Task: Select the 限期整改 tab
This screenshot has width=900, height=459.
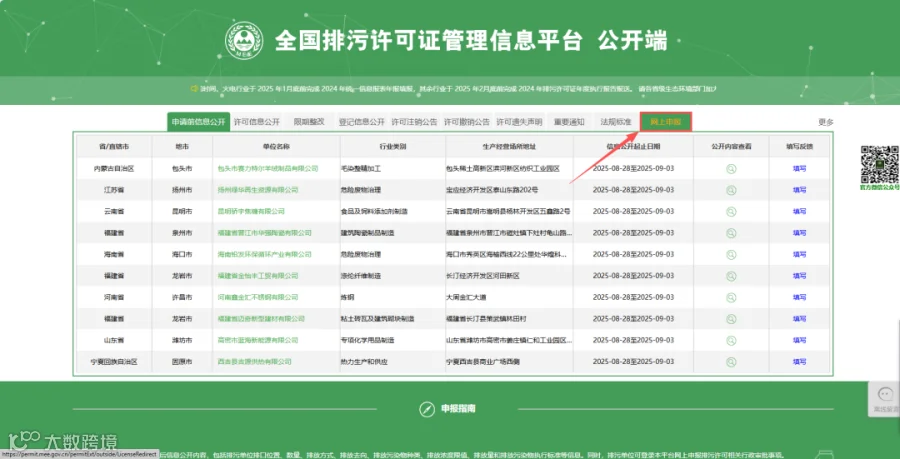Action: pyautogui.click(x=309, y=122)
